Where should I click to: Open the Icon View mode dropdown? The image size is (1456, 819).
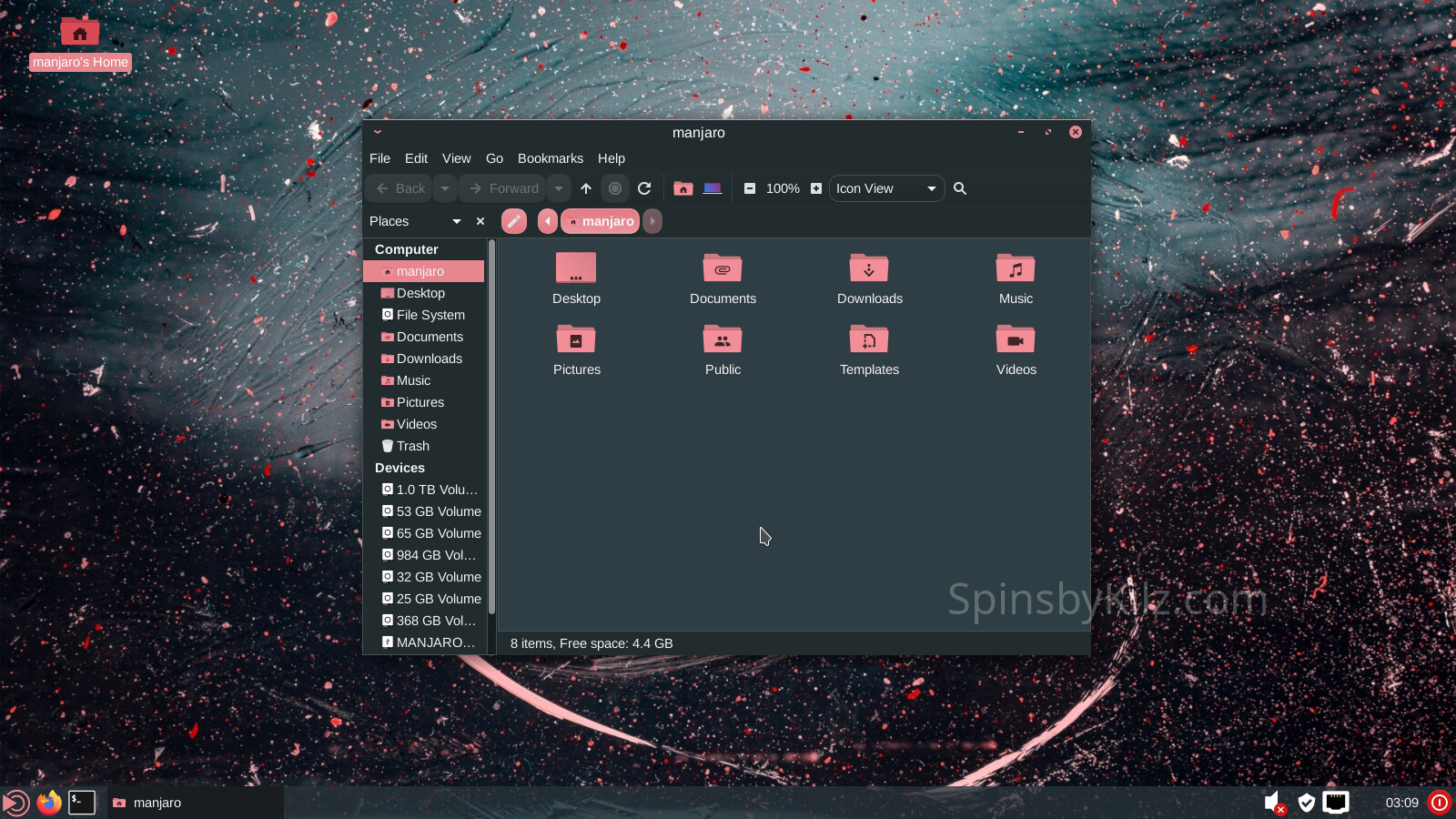point(886,188)
